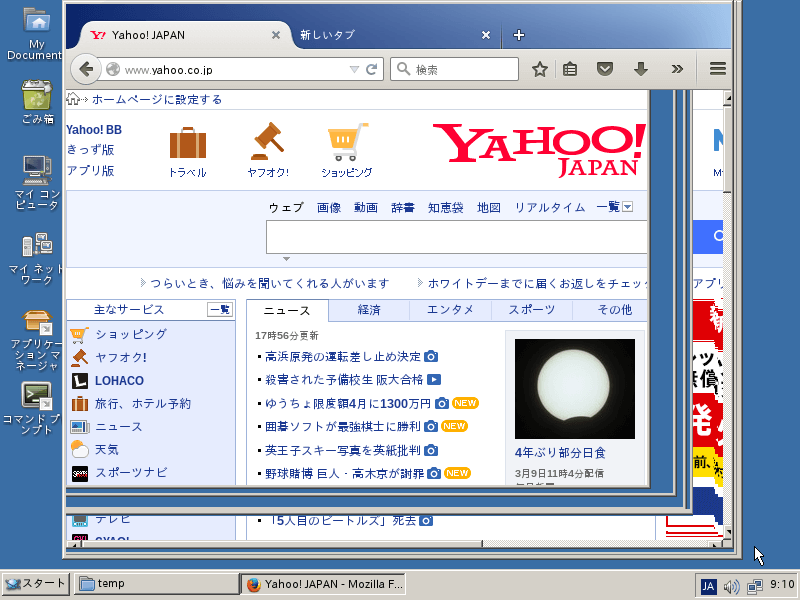Close the Yahoo! JAPAN tab
Image resolution: width=800 pixels, height=600 pixels.
tap(276, 35)
